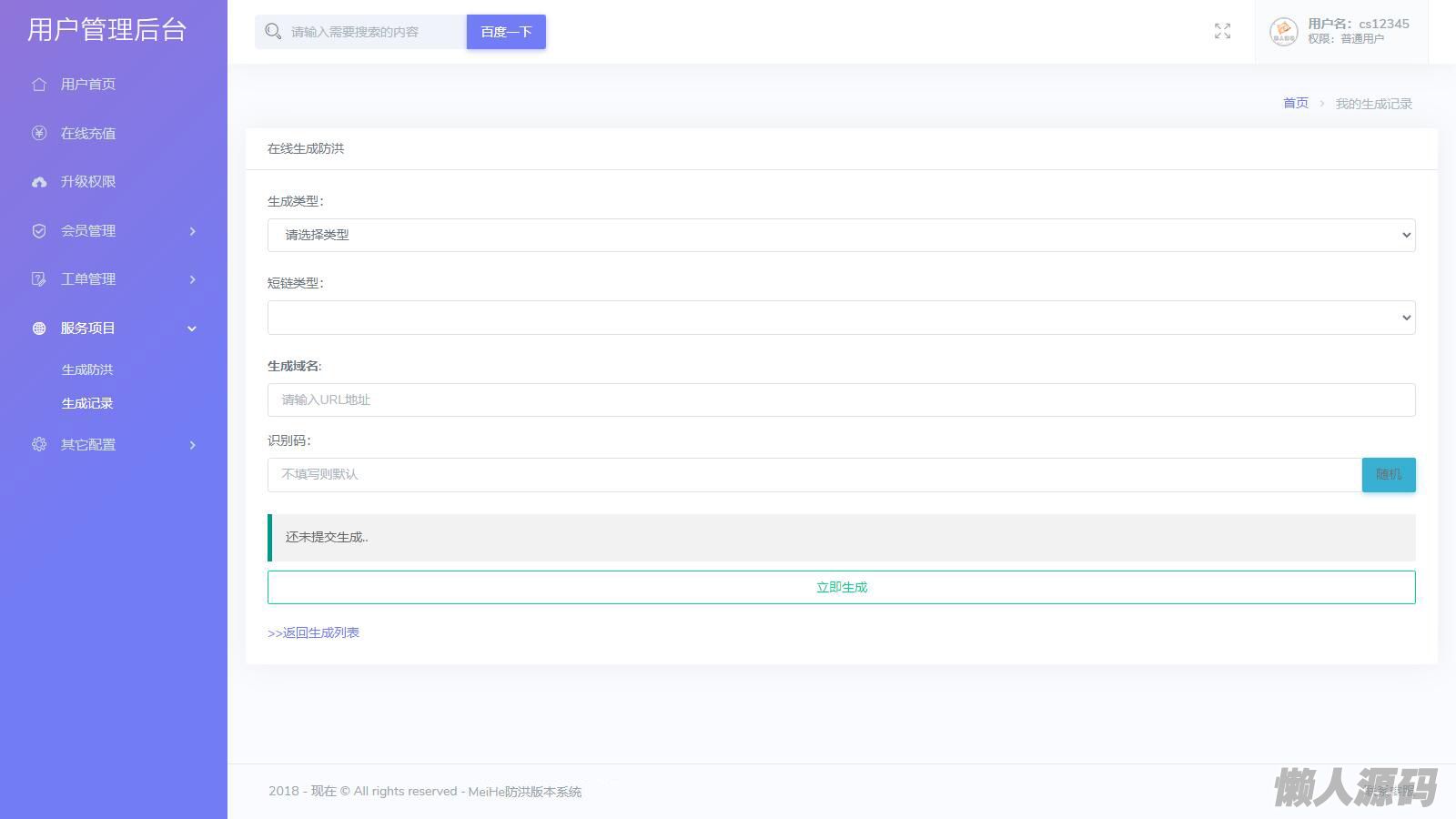Click the 百度一下 search button
This screenshot has height=819, width=1456.
click(506, 32)
